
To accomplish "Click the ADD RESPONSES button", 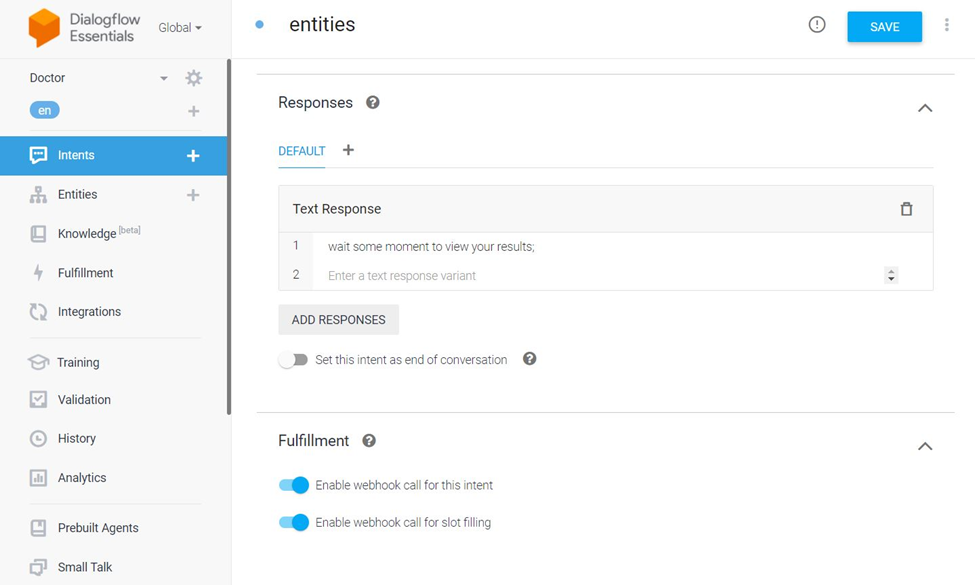I will pyautogui.click(x=338, y=320).
